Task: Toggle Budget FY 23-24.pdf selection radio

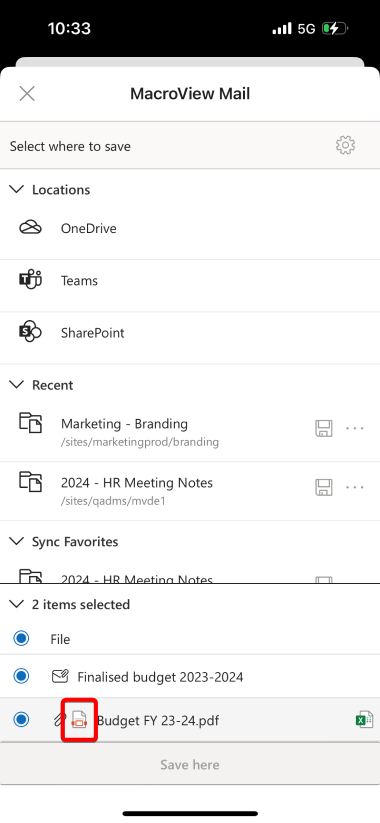Action: click(22, 720)
